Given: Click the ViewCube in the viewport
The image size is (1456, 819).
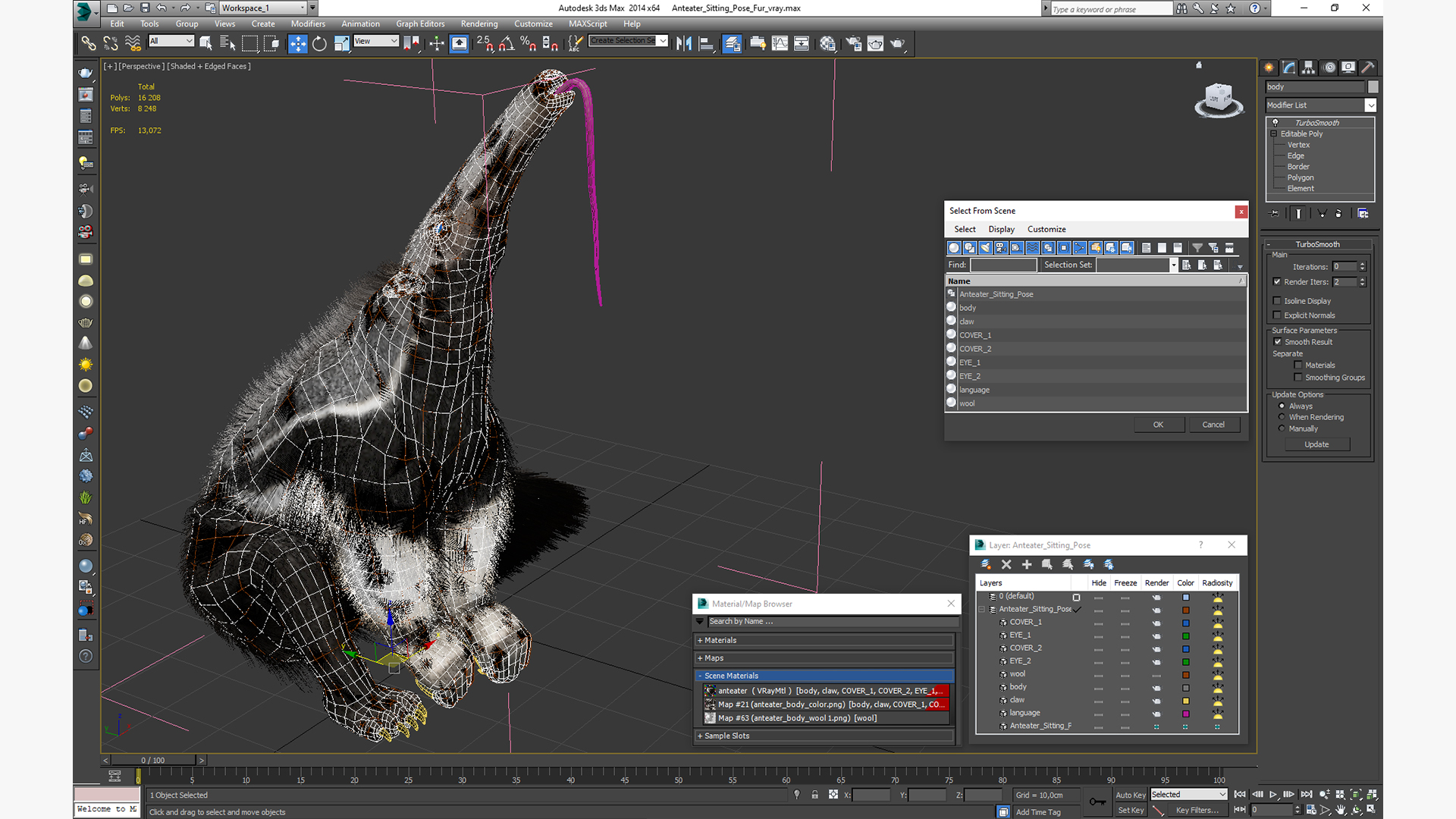Looking at the screenshot, I should pyautogui.click(x=1219, y=100).
